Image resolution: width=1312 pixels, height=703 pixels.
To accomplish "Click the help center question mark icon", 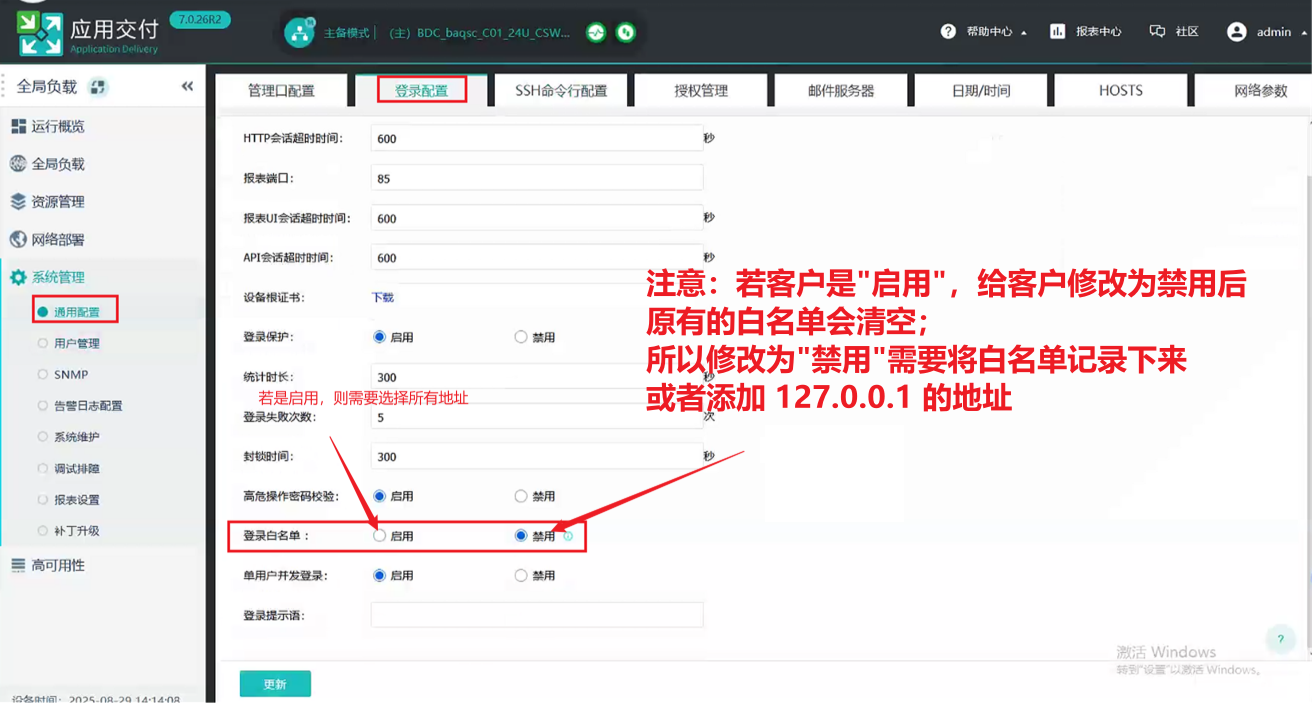I will (x=948, y=32).
